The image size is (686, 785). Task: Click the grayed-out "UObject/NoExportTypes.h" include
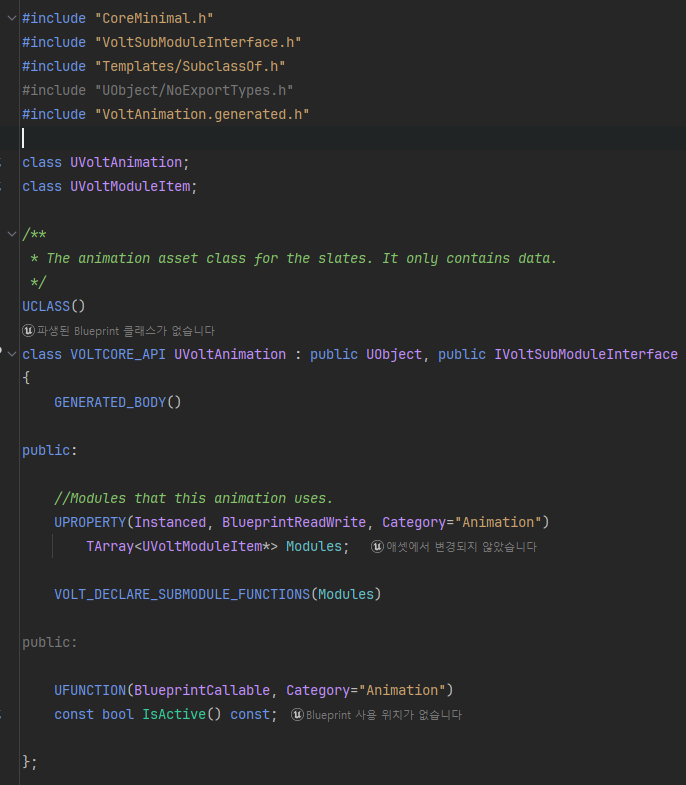click(194, 90)
